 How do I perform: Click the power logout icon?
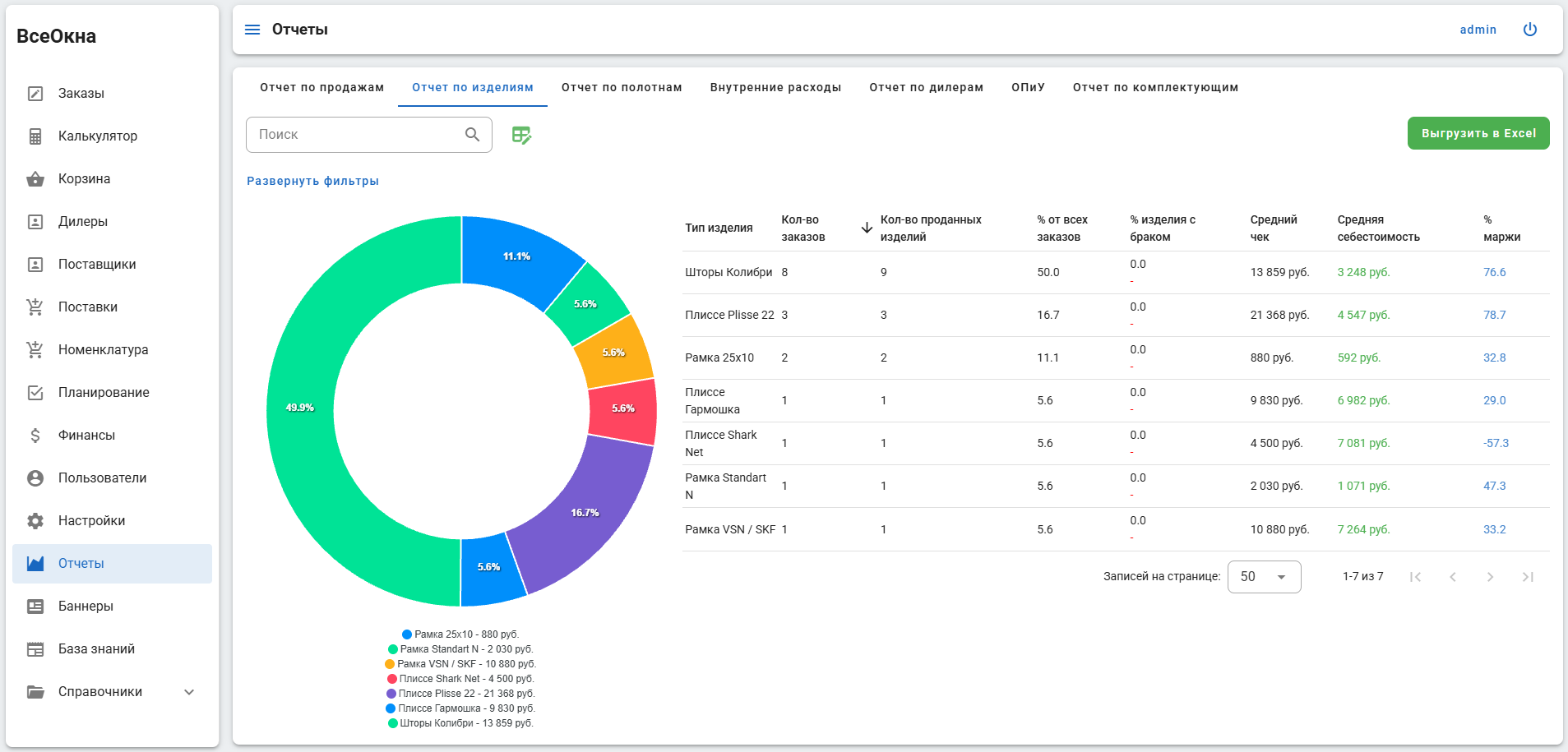1530,30
